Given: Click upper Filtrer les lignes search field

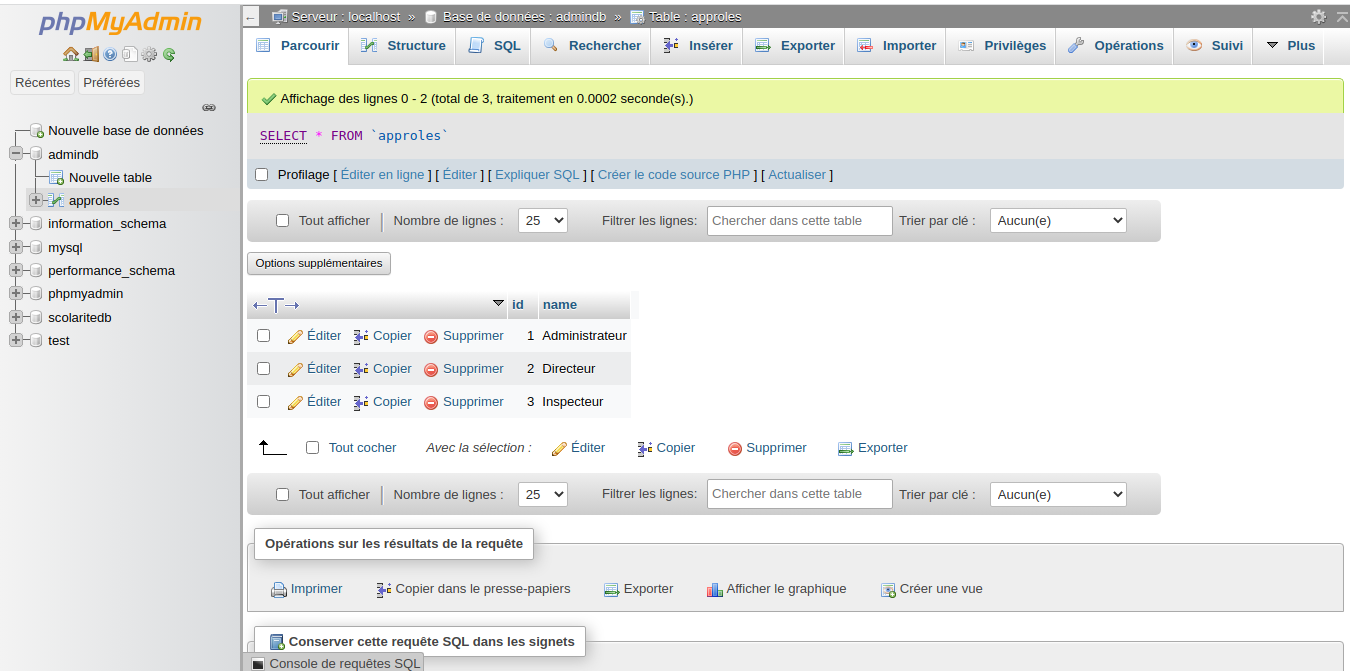Looking at the screenshot, I should [x=800, y=221].
